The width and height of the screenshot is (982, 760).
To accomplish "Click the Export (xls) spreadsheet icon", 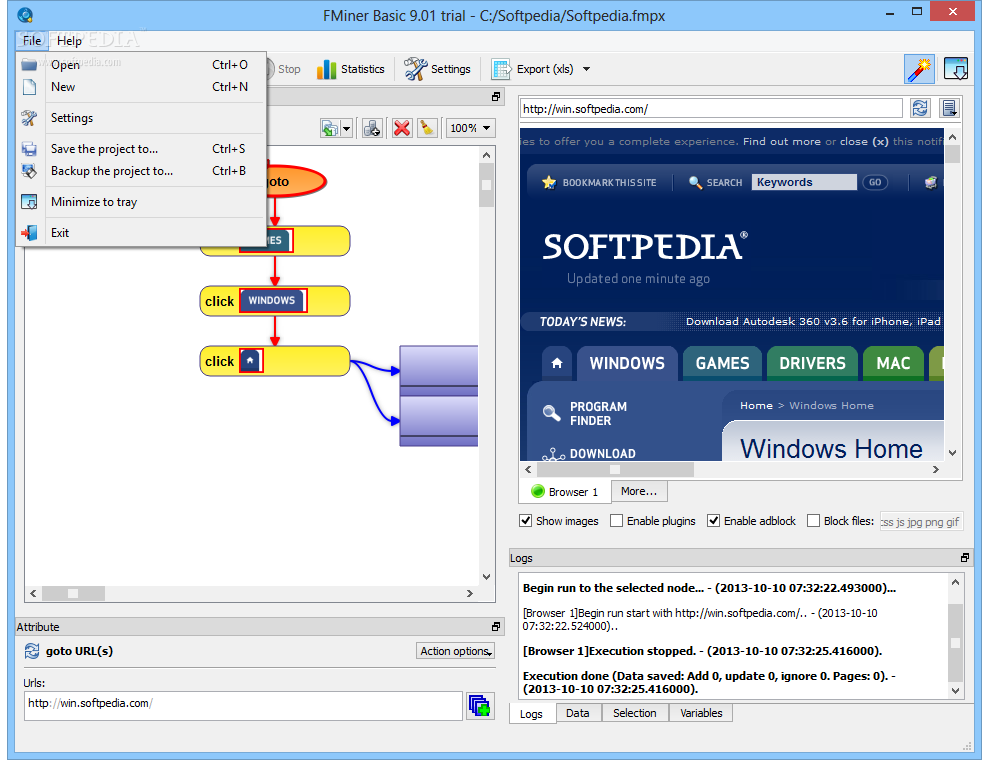I will pos(501,69).
